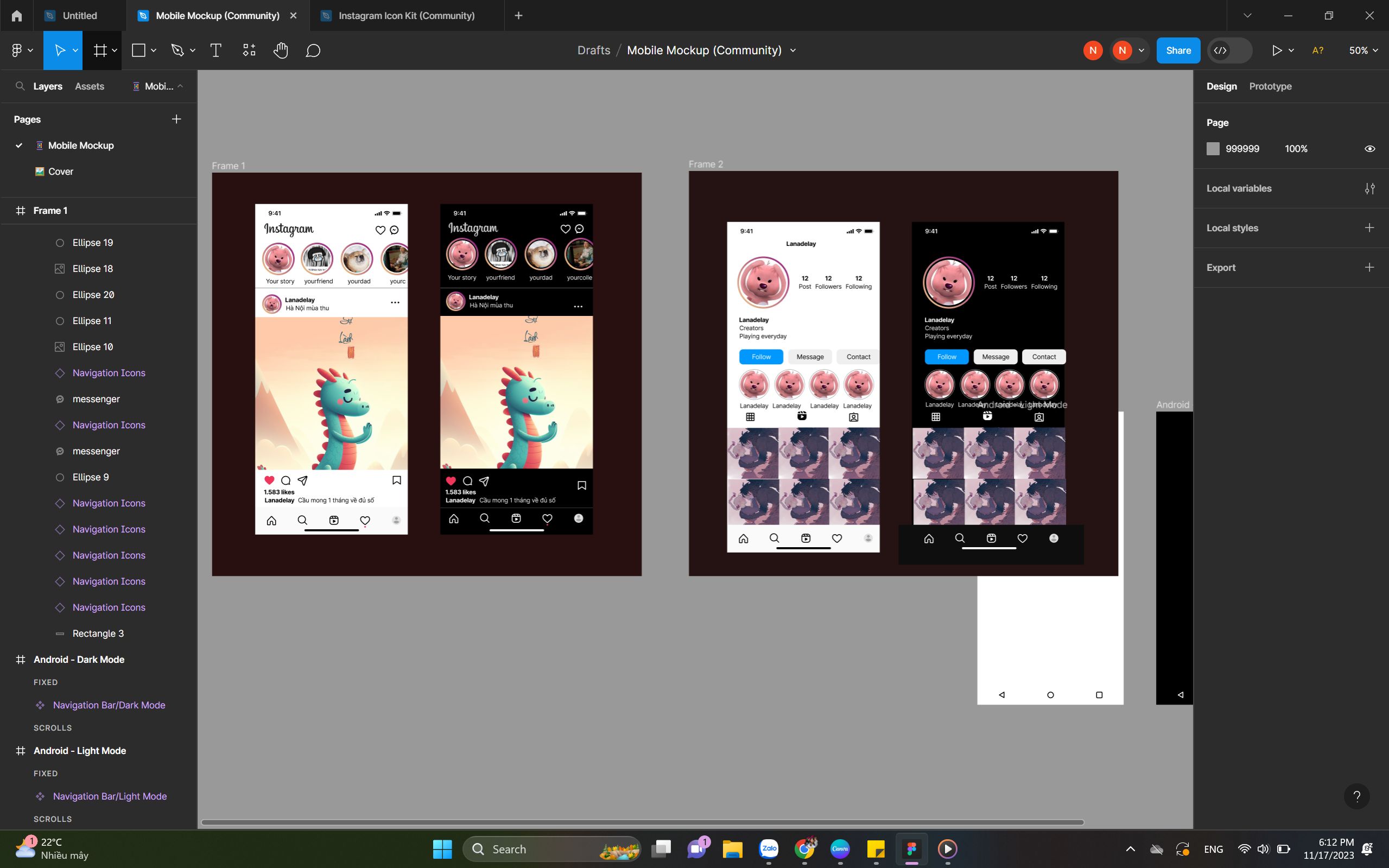Open Move tools dropdown arrow

coord(75,50)
